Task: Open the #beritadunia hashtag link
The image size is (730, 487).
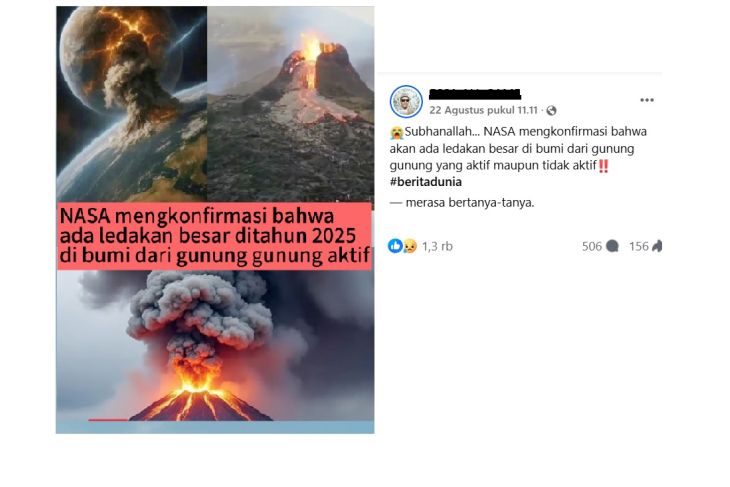Action: point(426,182)
